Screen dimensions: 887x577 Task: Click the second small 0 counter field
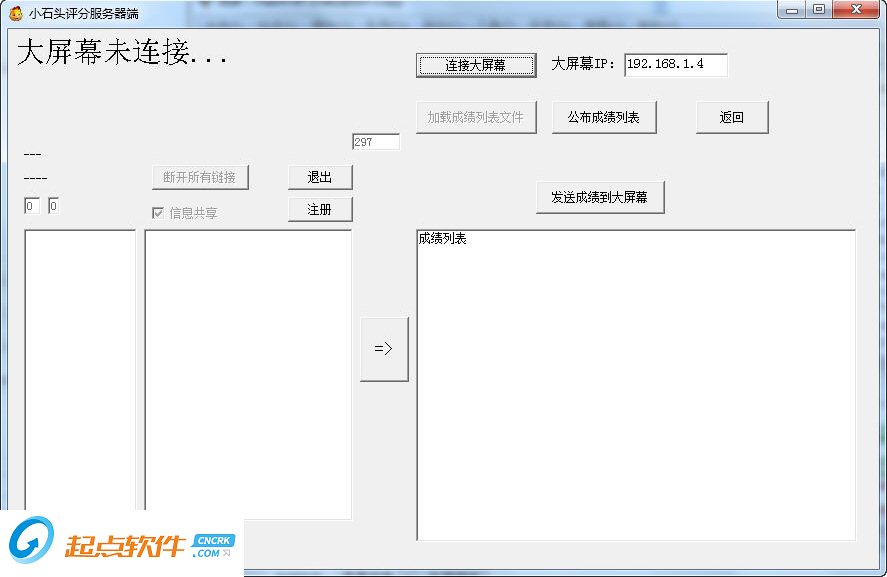(x=53, y=205)
